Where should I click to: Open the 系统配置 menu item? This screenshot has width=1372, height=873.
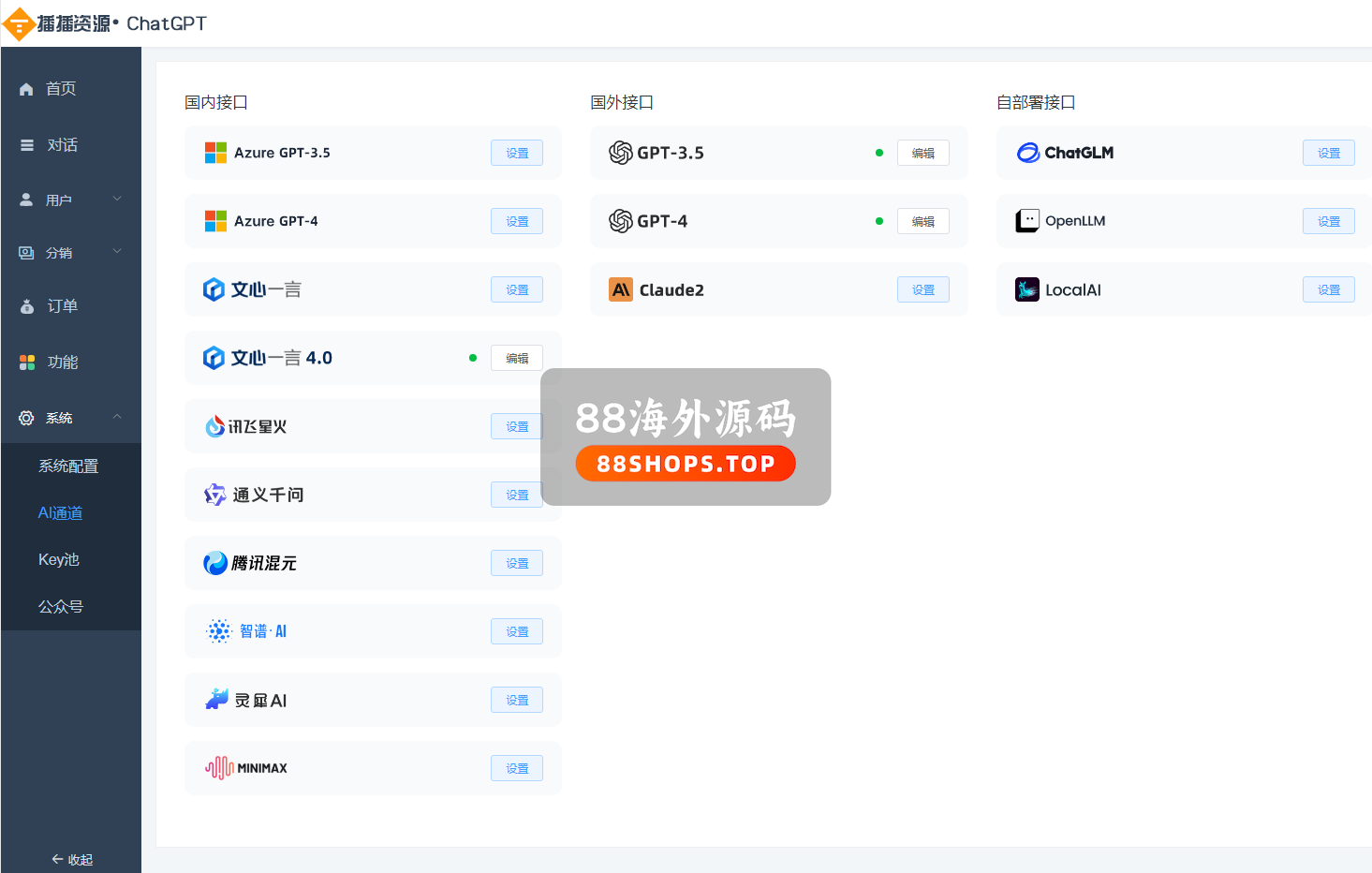pyautogui.click(x=68, y=466)
